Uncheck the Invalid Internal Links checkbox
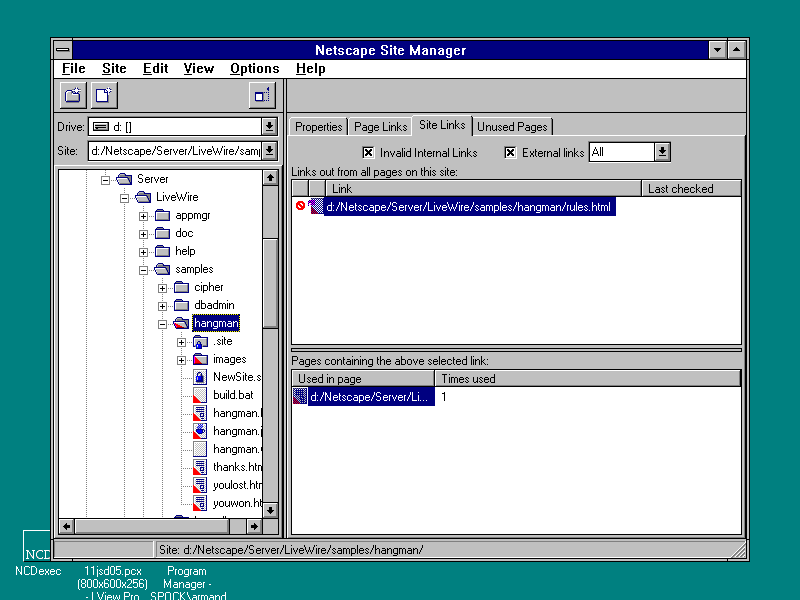 [x=368, y=153]
